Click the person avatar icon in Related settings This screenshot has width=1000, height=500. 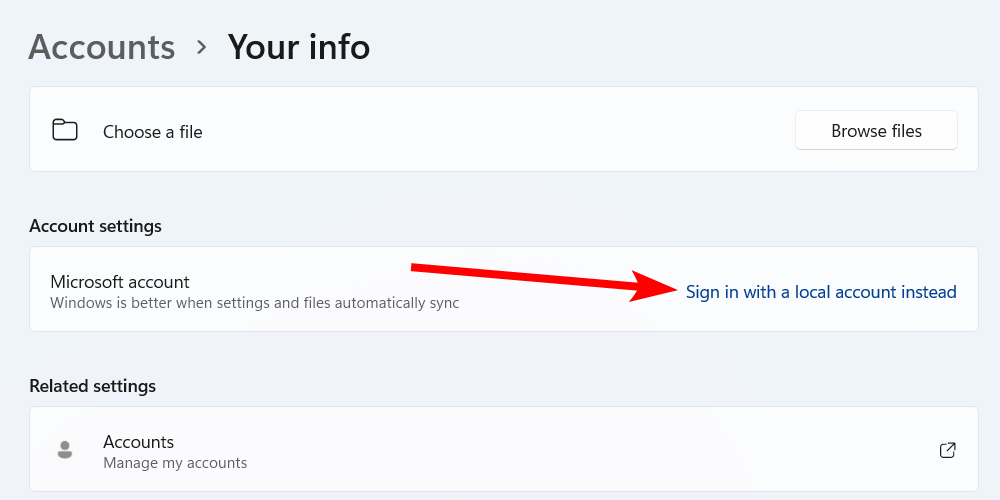click(65, 450)
